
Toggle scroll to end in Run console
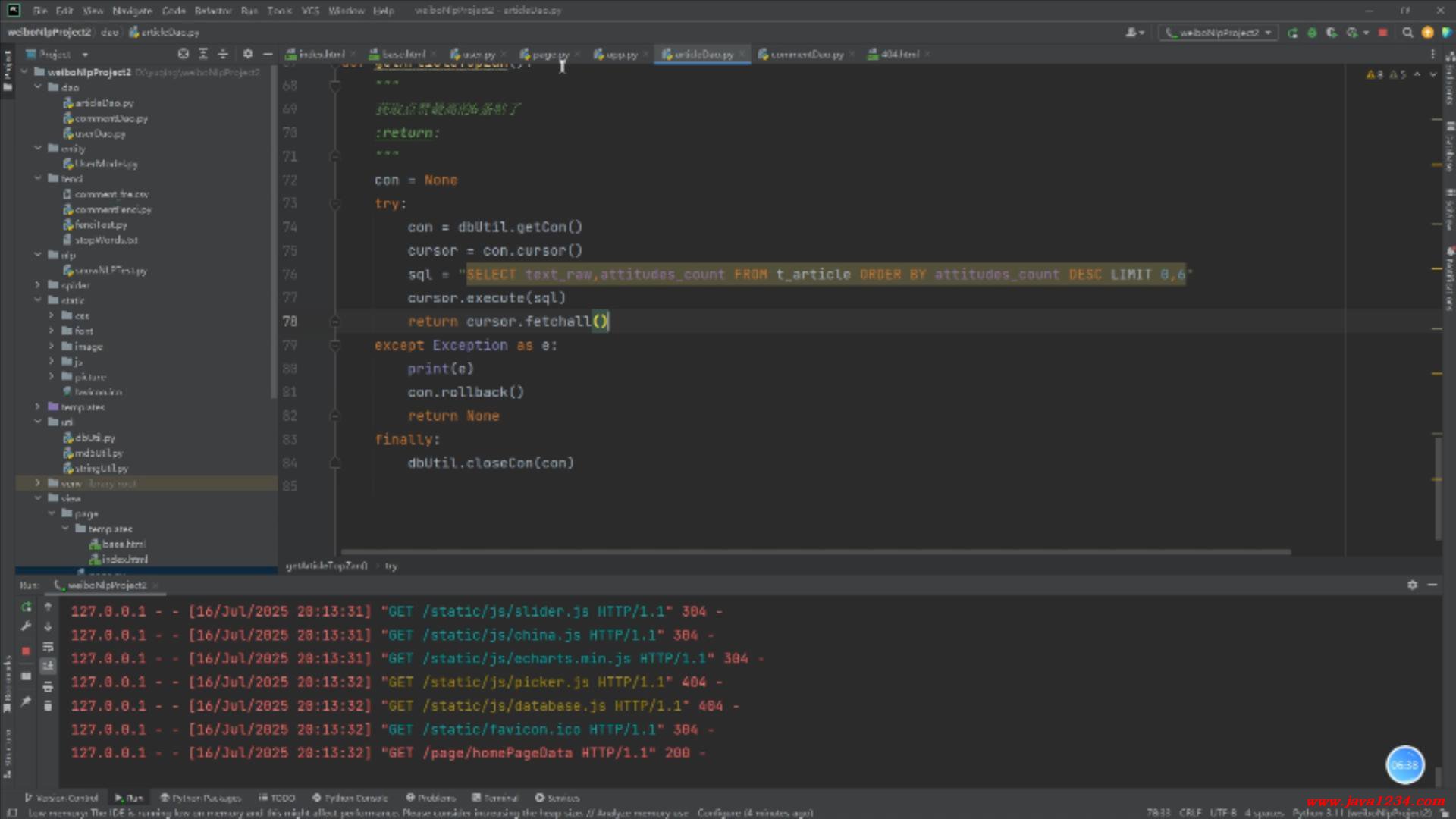pos(48,666)
